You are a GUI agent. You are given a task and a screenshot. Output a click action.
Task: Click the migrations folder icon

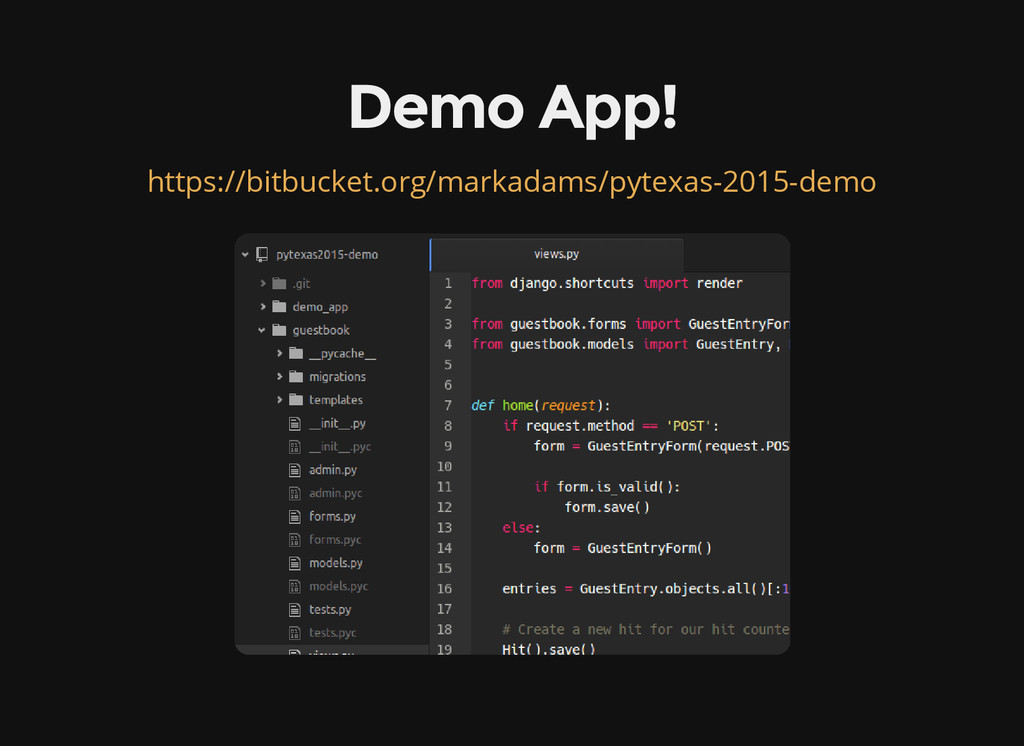coord(295,377)
